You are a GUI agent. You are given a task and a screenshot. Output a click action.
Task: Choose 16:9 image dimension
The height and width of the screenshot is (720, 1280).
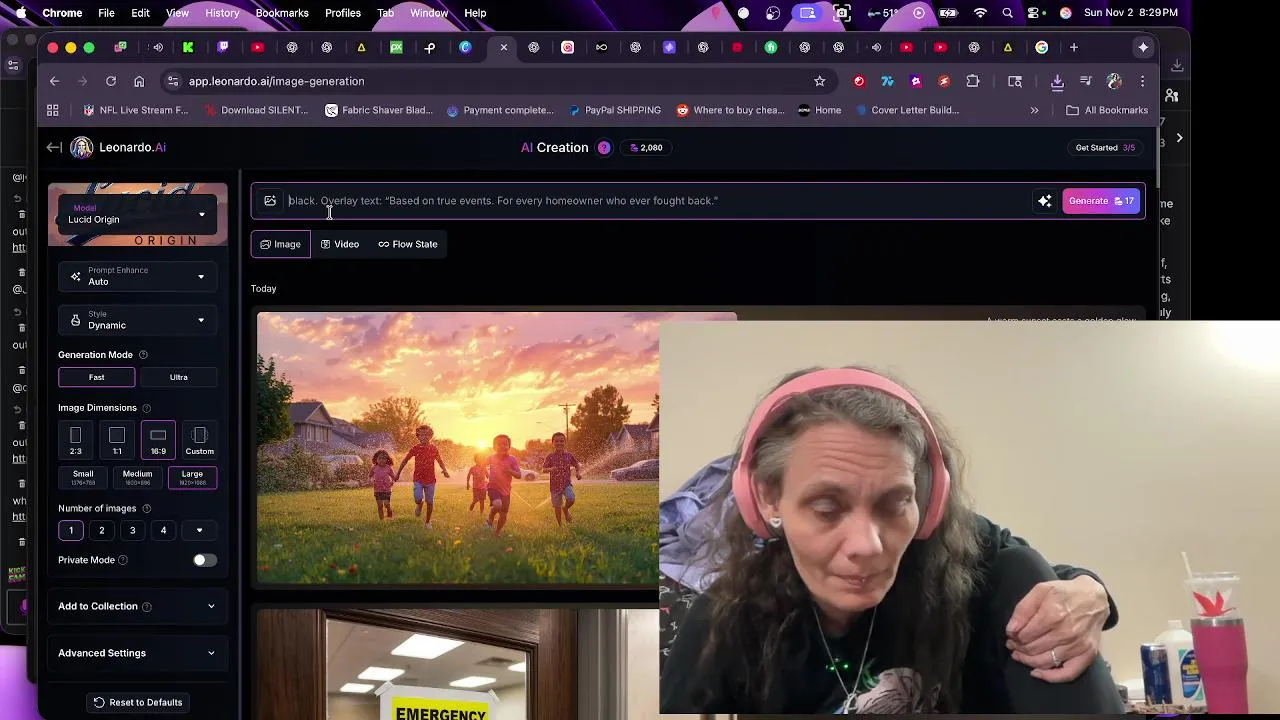(158, 440)
